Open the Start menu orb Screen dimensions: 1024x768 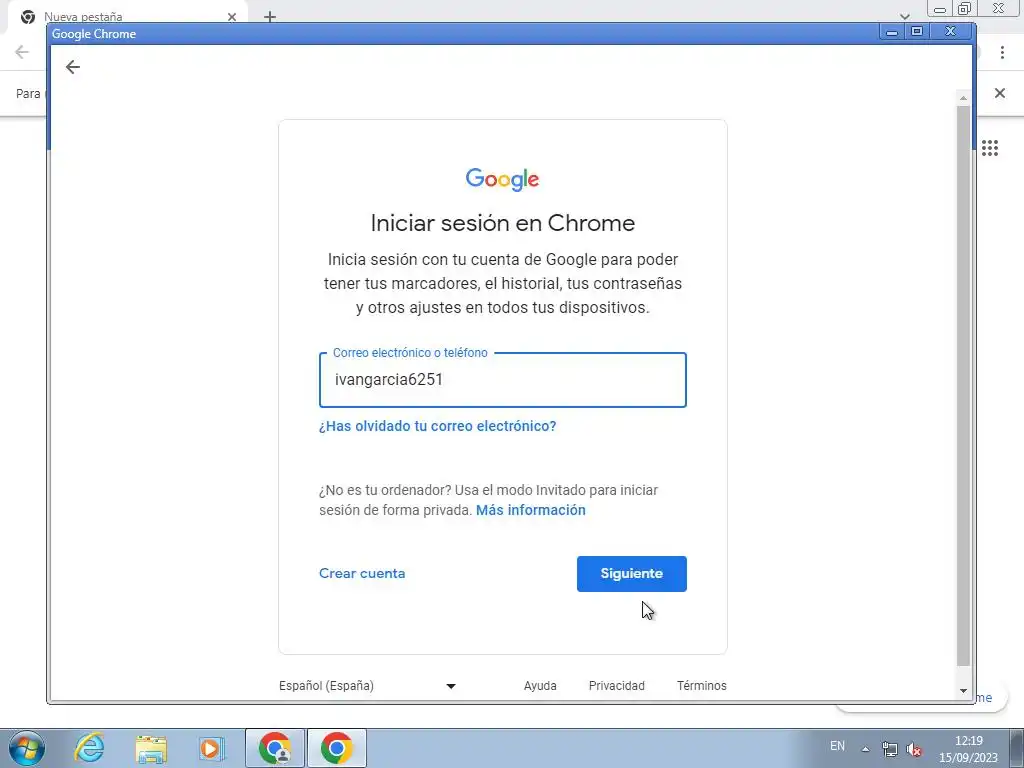point(27,748)
